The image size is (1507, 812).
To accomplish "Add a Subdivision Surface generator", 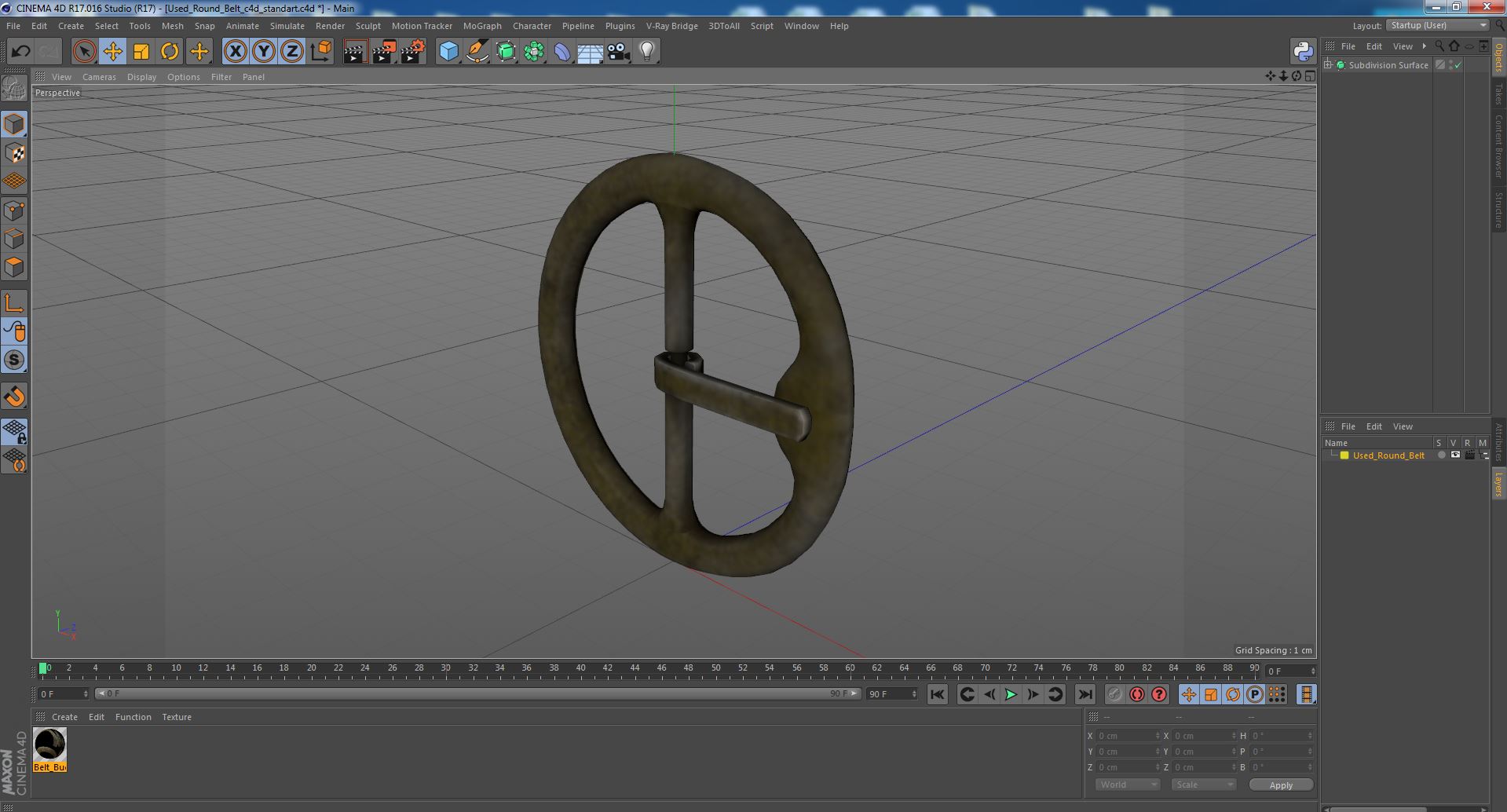I will [506, 52].
